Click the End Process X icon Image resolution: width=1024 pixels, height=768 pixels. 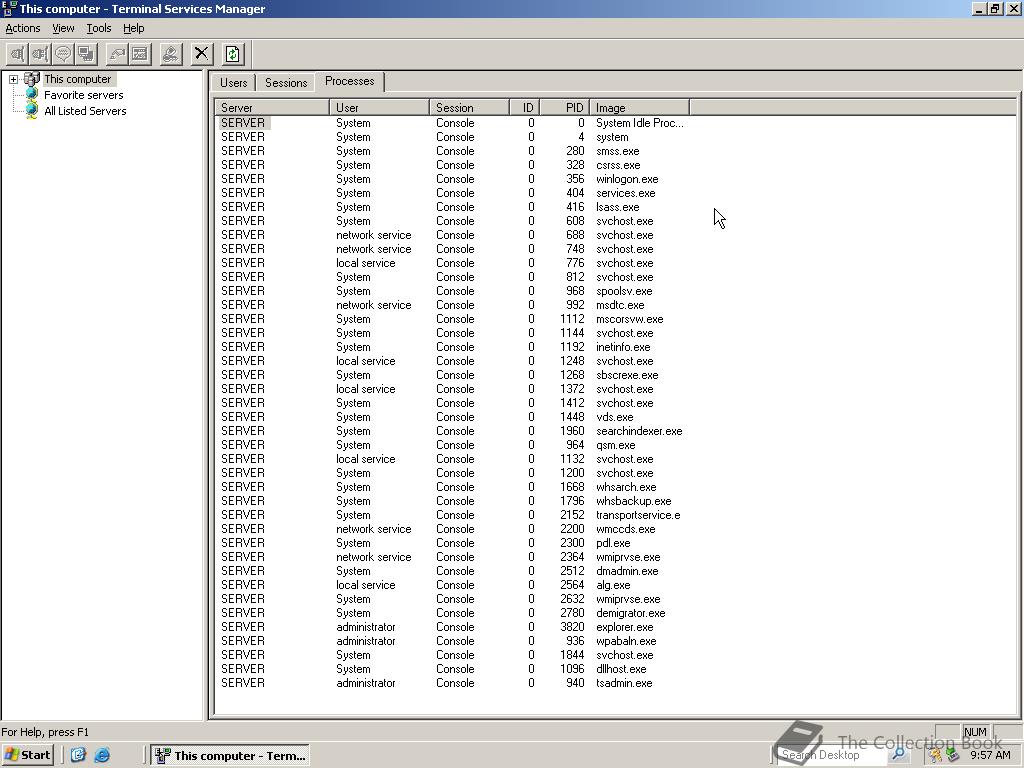[x=201, y=54]
